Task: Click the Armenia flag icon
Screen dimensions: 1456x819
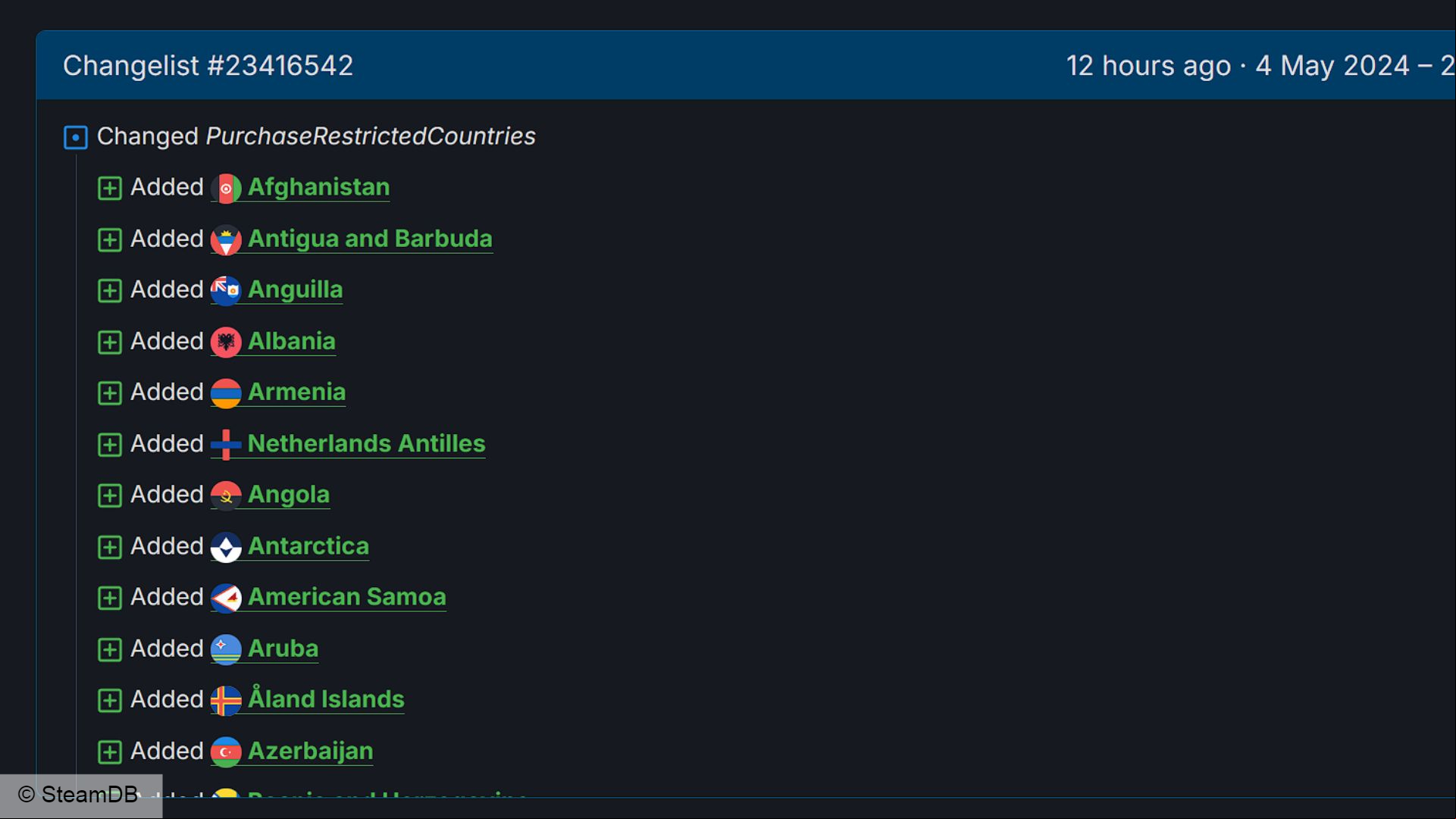Action: click(226, 393)
